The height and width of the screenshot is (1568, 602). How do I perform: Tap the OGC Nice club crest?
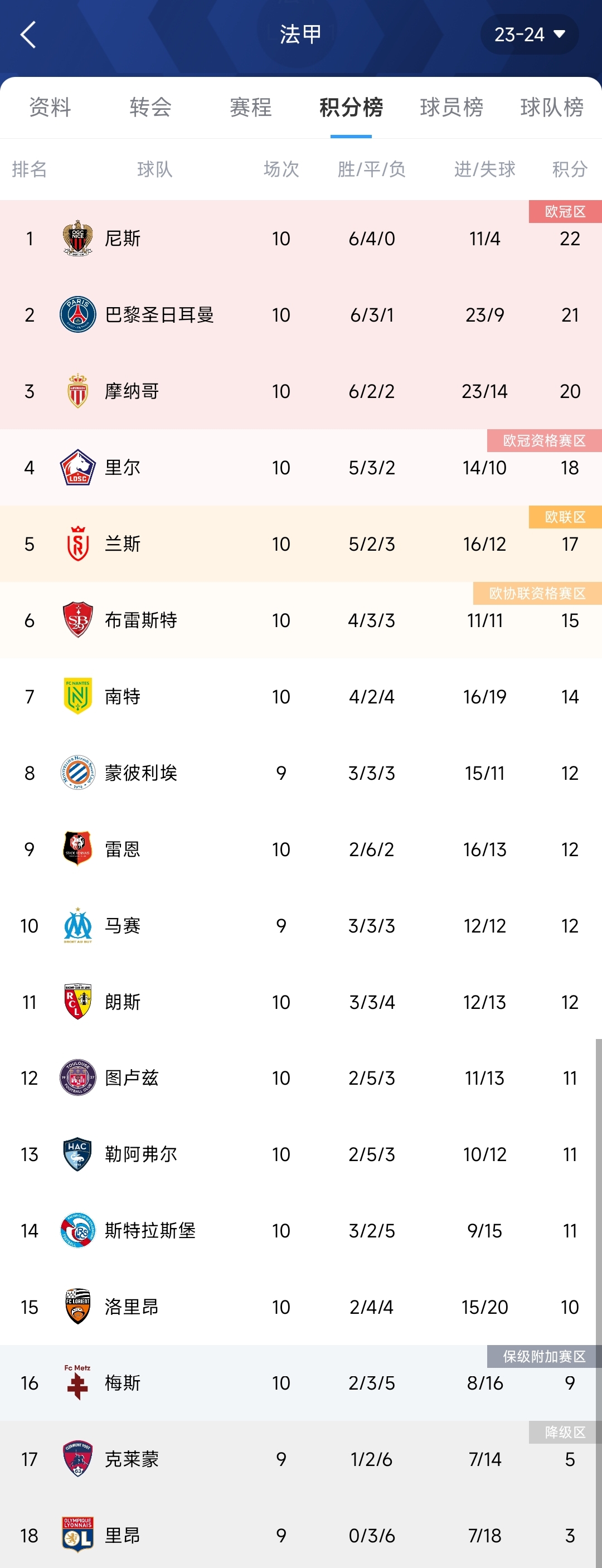coord(78,238)
